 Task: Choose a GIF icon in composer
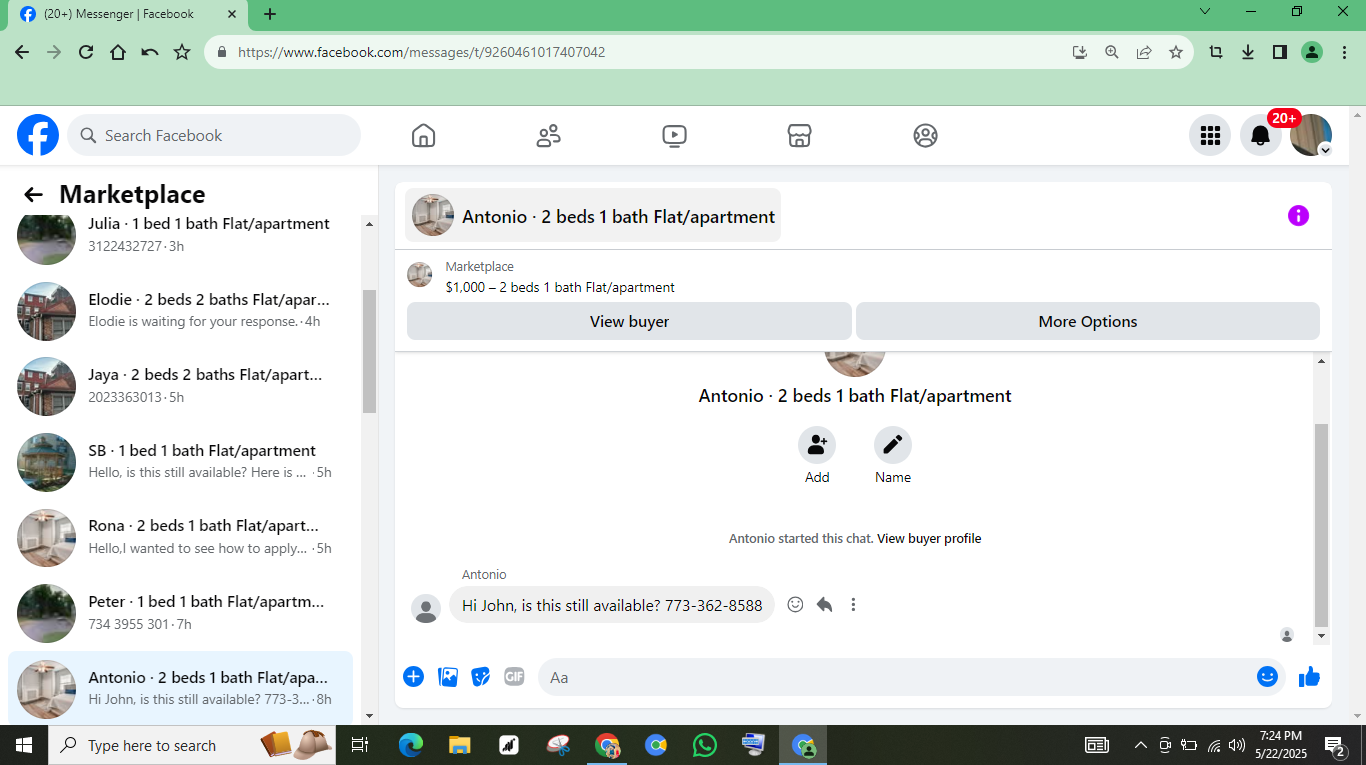[514, 677]
